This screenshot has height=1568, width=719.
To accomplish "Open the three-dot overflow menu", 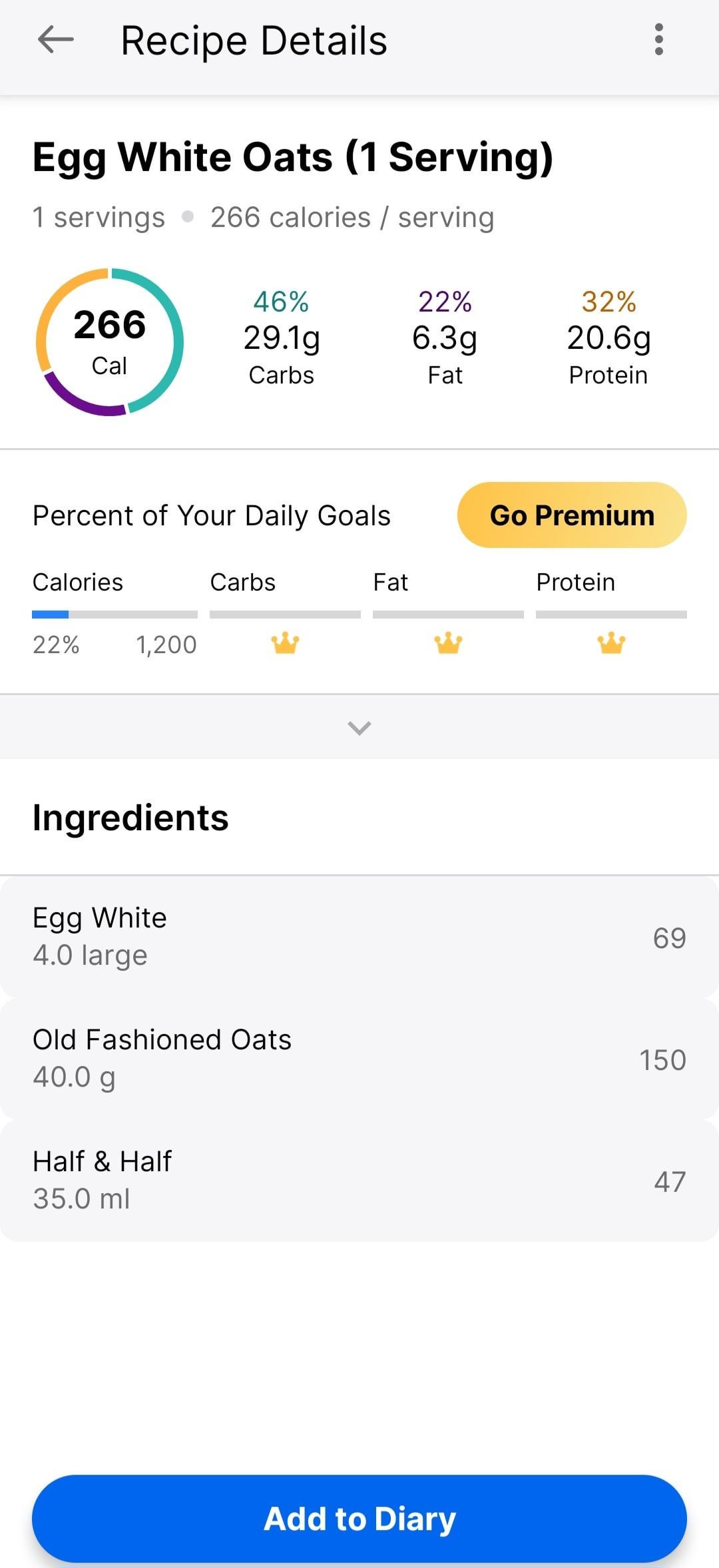I will pos(658,40).
